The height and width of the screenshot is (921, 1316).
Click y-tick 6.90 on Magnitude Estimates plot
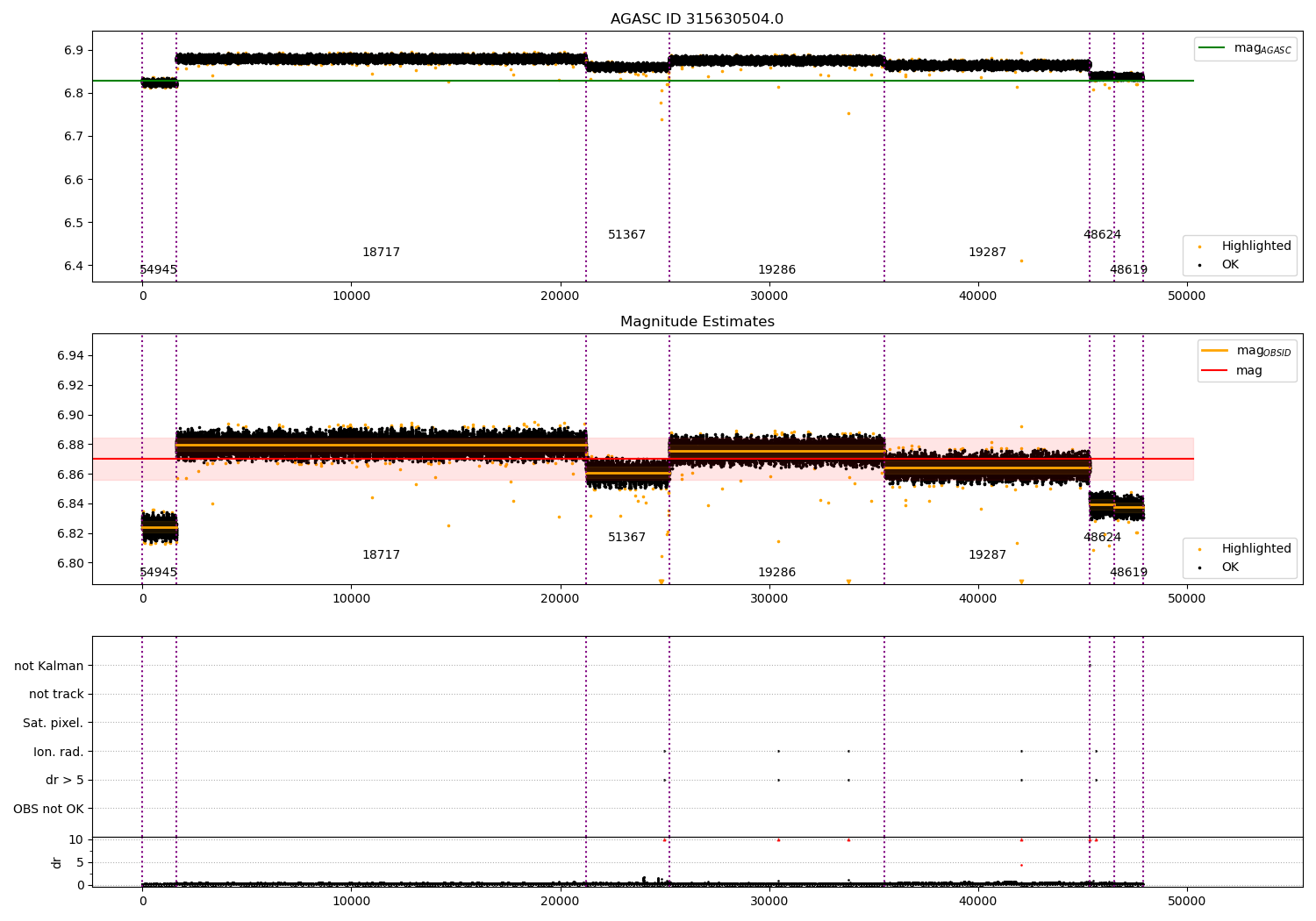pyautogui.click(x=70, y=415)
